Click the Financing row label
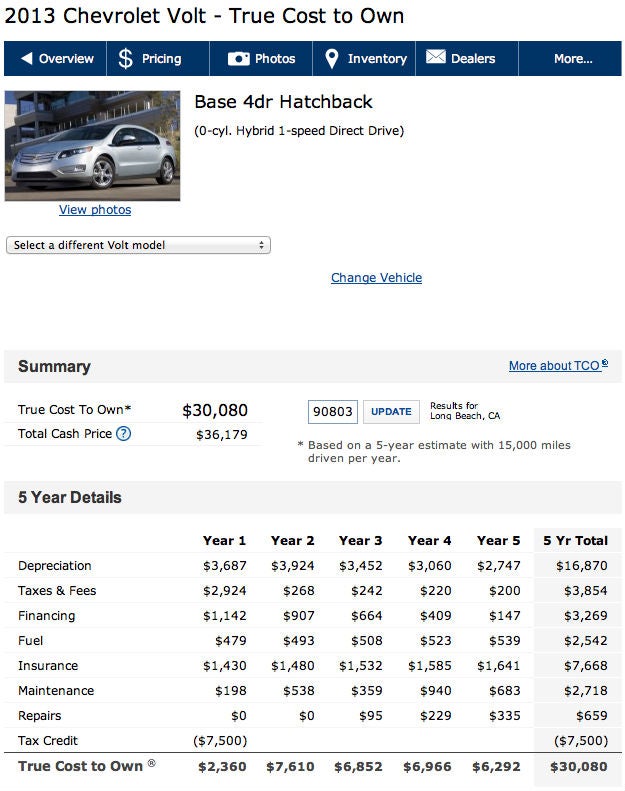 (46, 615)
